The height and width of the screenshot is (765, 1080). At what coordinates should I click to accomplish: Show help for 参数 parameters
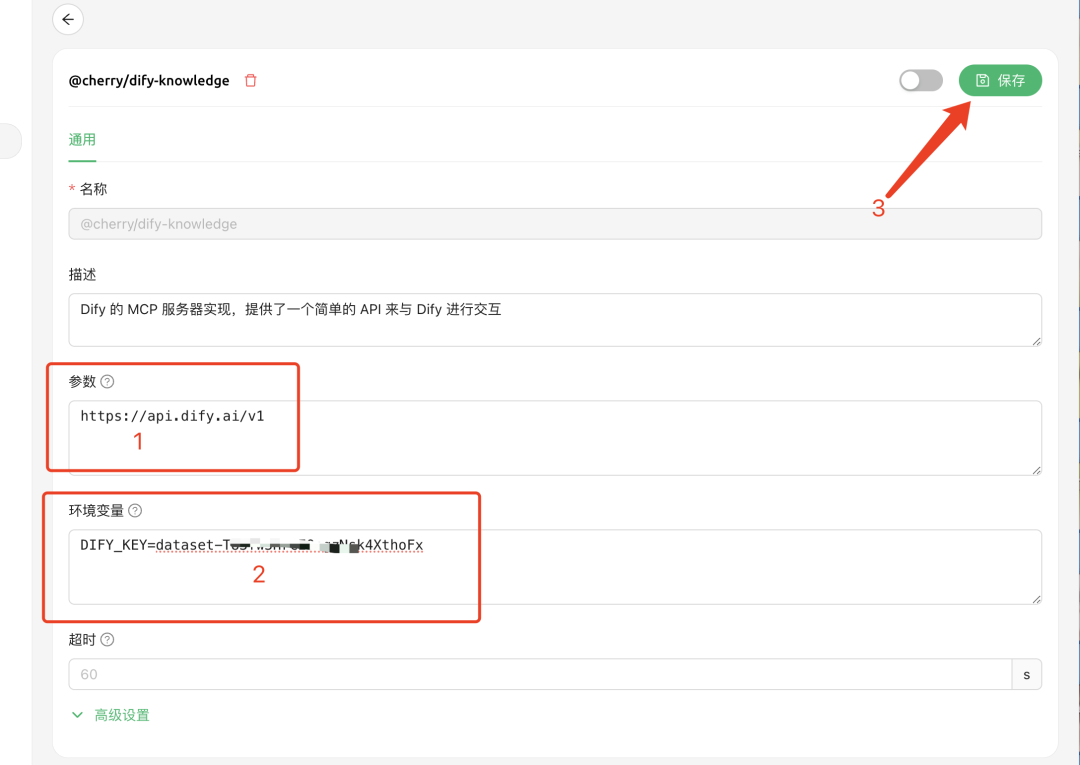(x=107, y=381)
